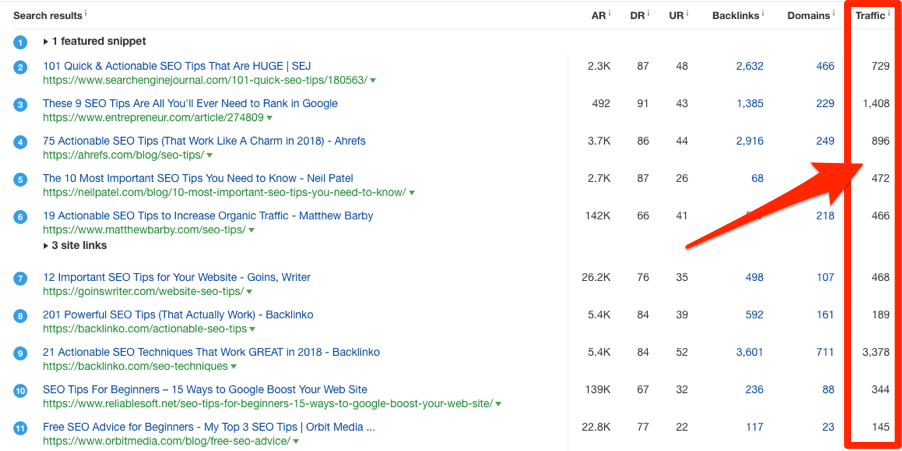Image resolution: width=902 pixels, height=451 pixels.
Task: Open dropdown arrow next to entrepreneur.com URL
Action: [x=270, y=118]
